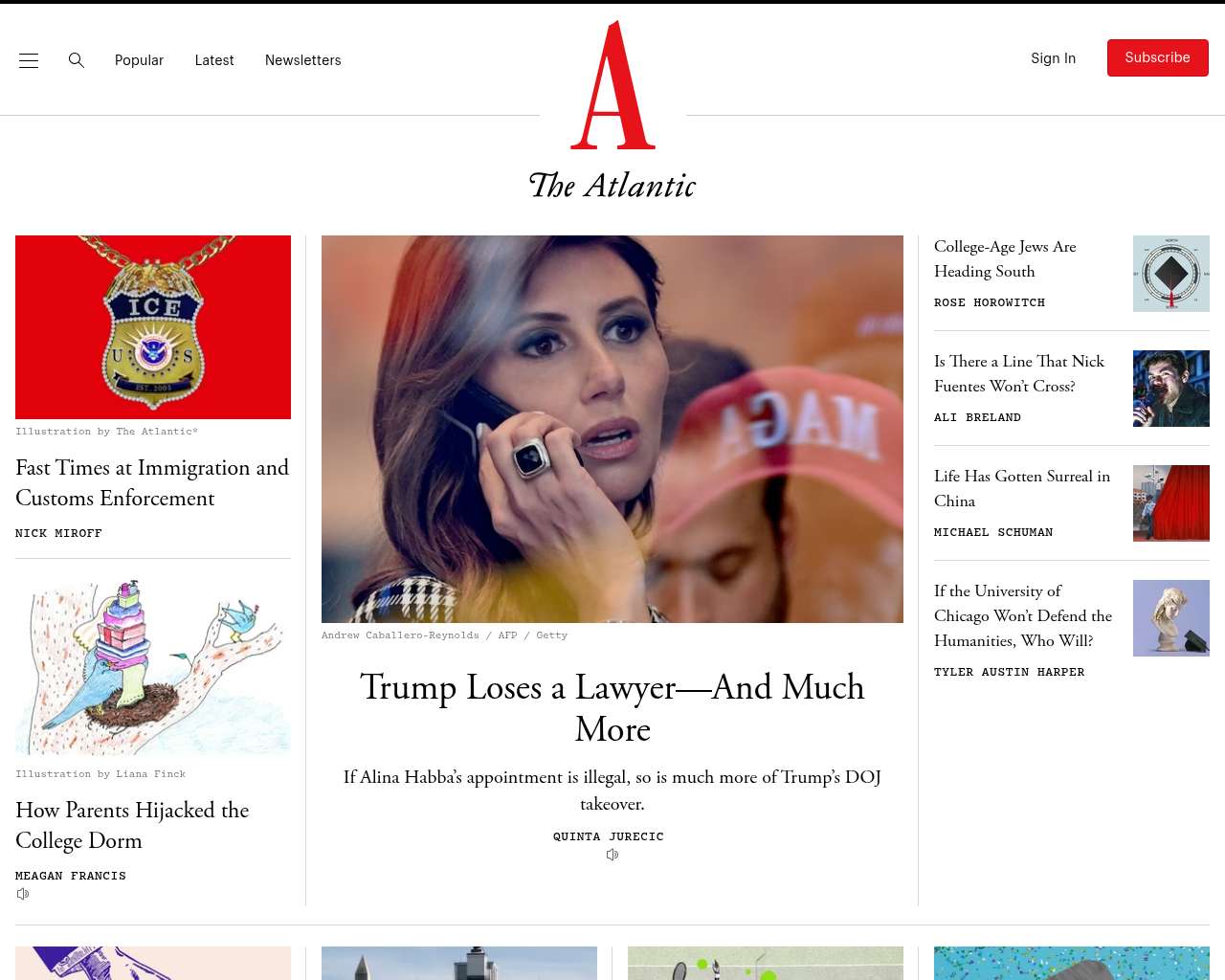Click the red Subscribe button
This screenshot has width=1225, height=980.
click(1158, 58)
